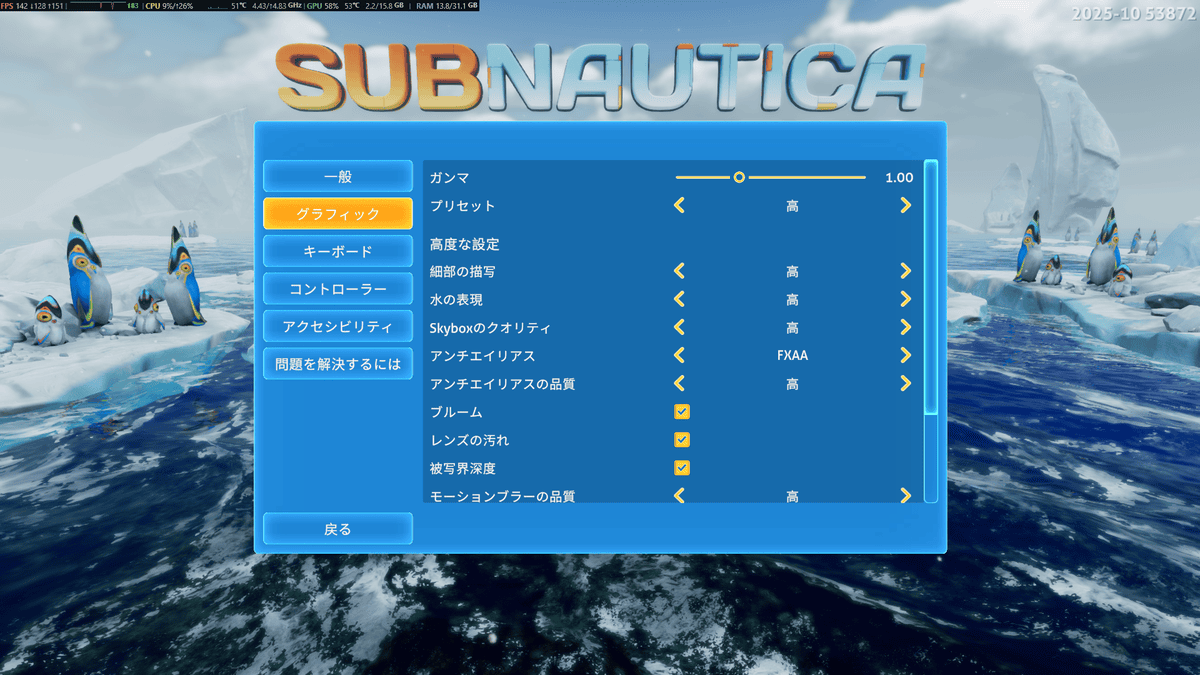Click previous arrow for プリセット
This screenshot has width=1200, height=675.
point(679,205)
